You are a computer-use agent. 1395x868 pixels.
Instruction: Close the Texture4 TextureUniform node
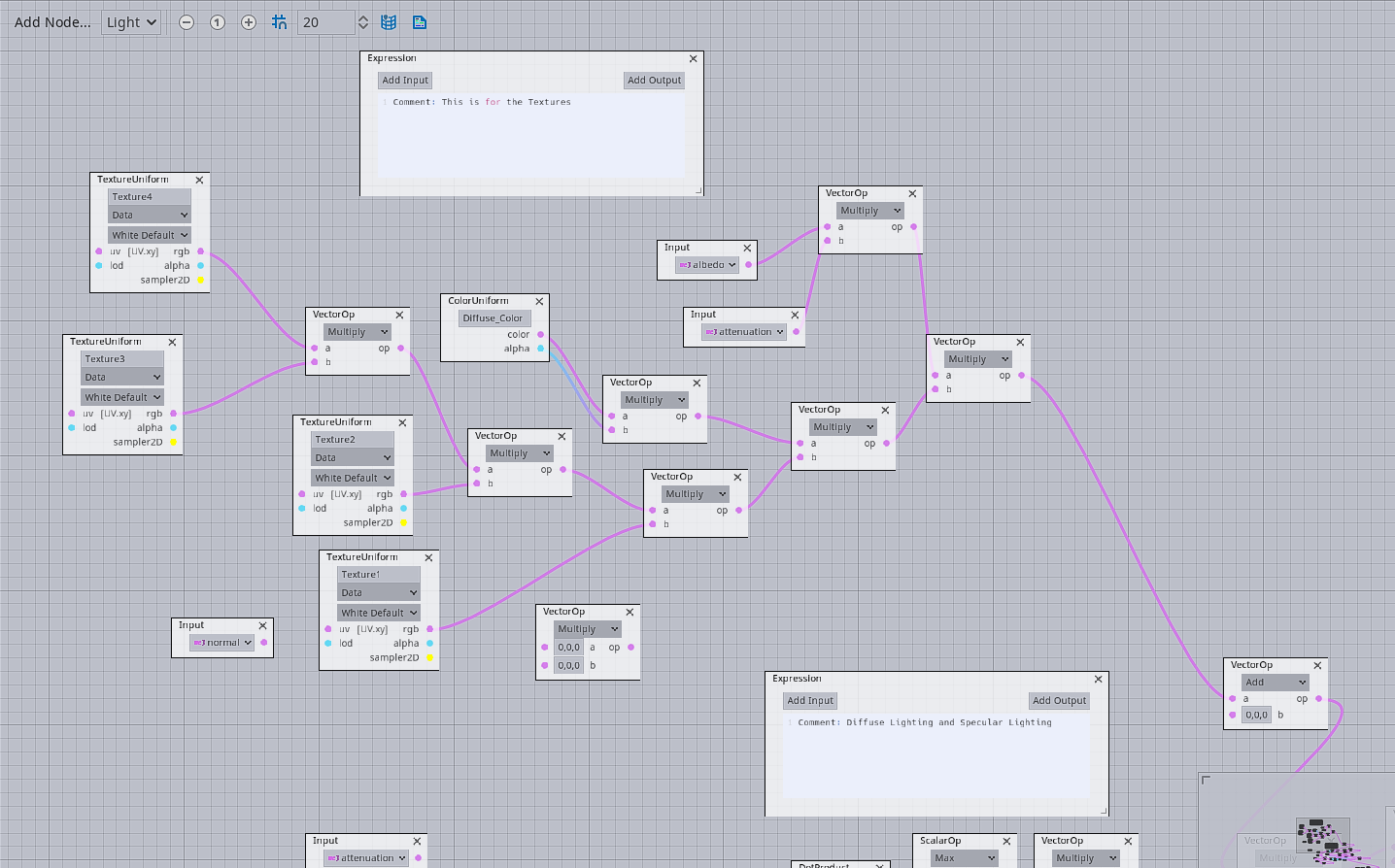pos(199,180)
